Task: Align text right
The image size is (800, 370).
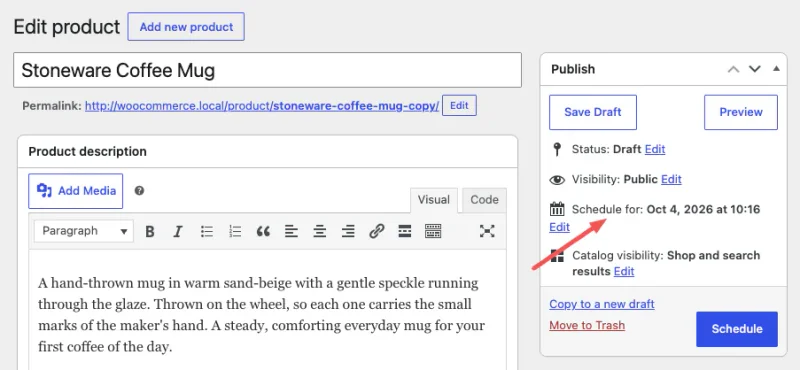Action: click(x=348, y=231)
